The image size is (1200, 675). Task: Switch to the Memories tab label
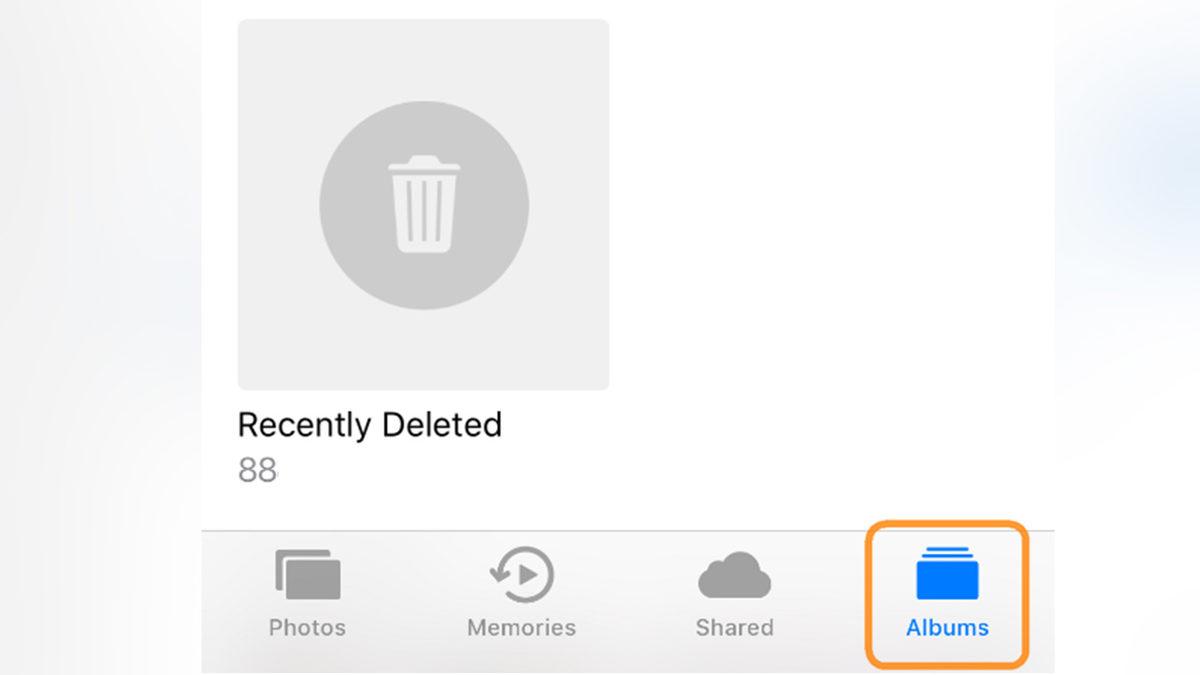[x=522, y=628]
